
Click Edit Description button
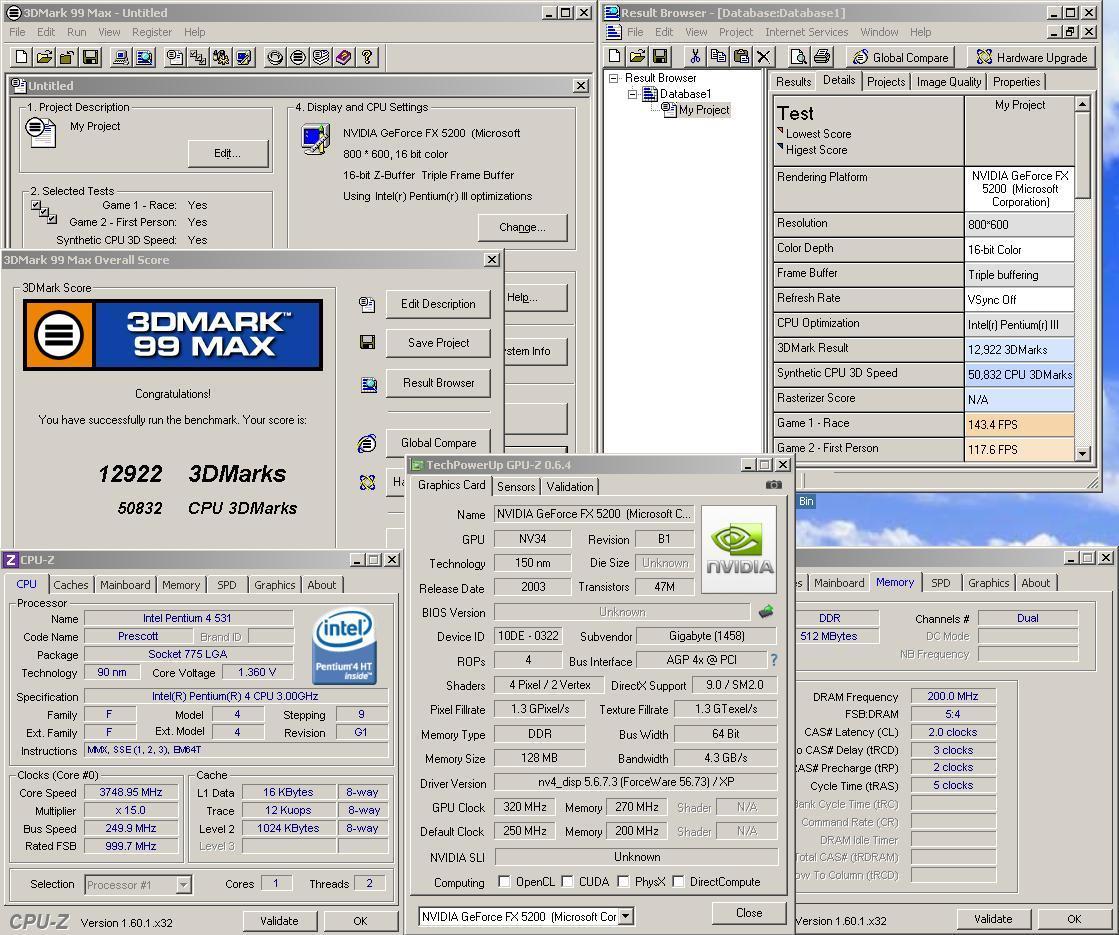(x=438, y=304)
